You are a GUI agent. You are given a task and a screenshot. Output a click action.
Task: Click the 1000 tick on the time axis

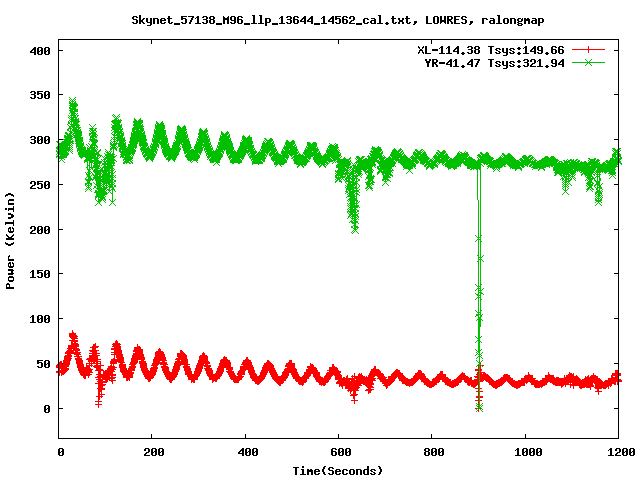tap(528, 452)
